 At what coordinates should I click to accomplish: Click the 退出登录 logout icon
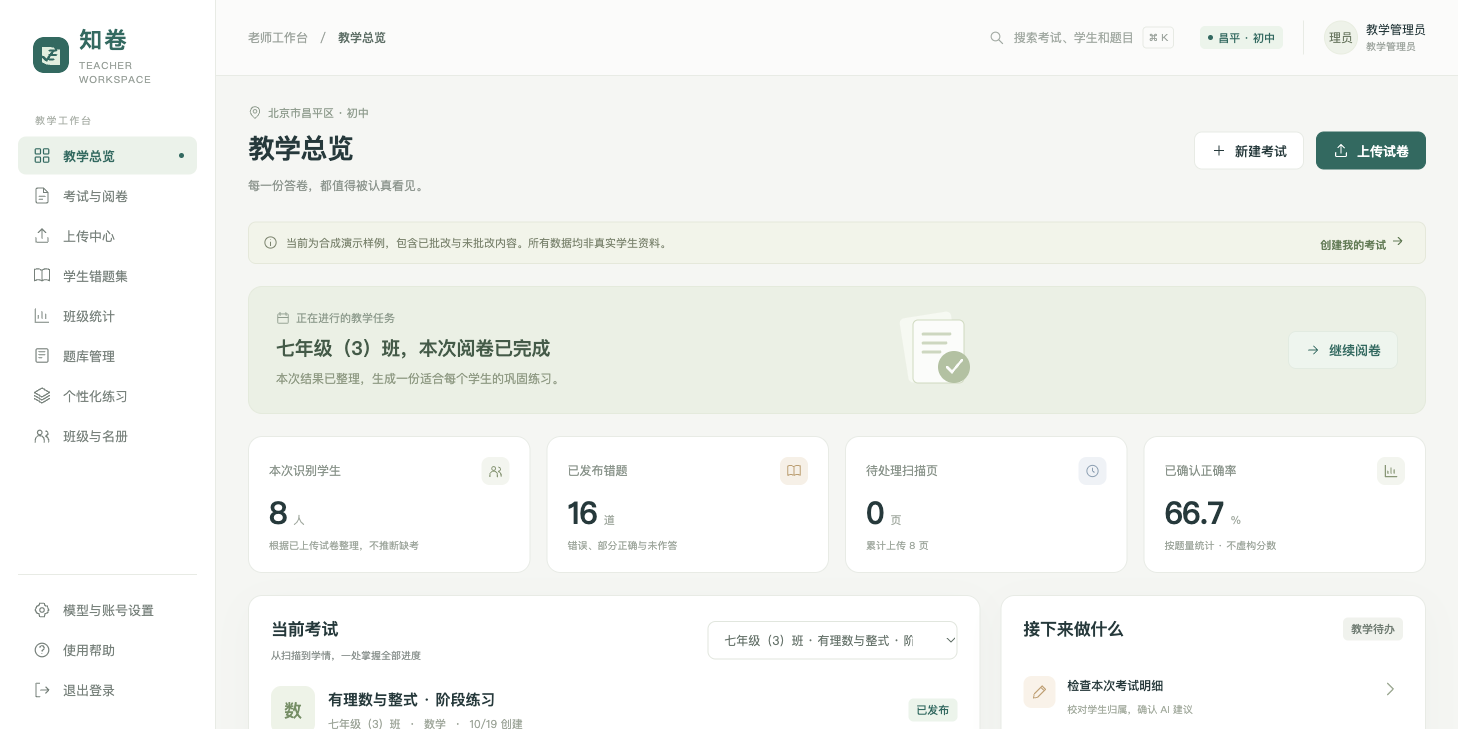coord(42,690)
